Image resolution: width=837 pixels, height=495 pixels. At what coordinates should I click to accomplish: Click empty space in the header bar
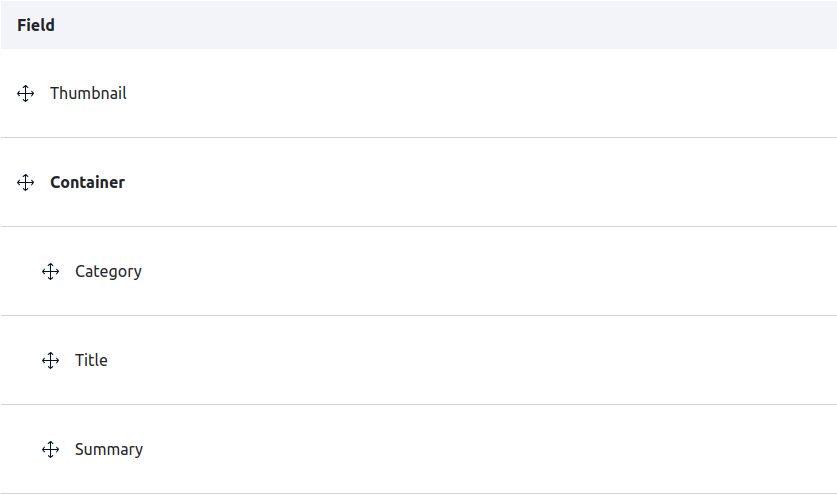[x=450, y=26]
